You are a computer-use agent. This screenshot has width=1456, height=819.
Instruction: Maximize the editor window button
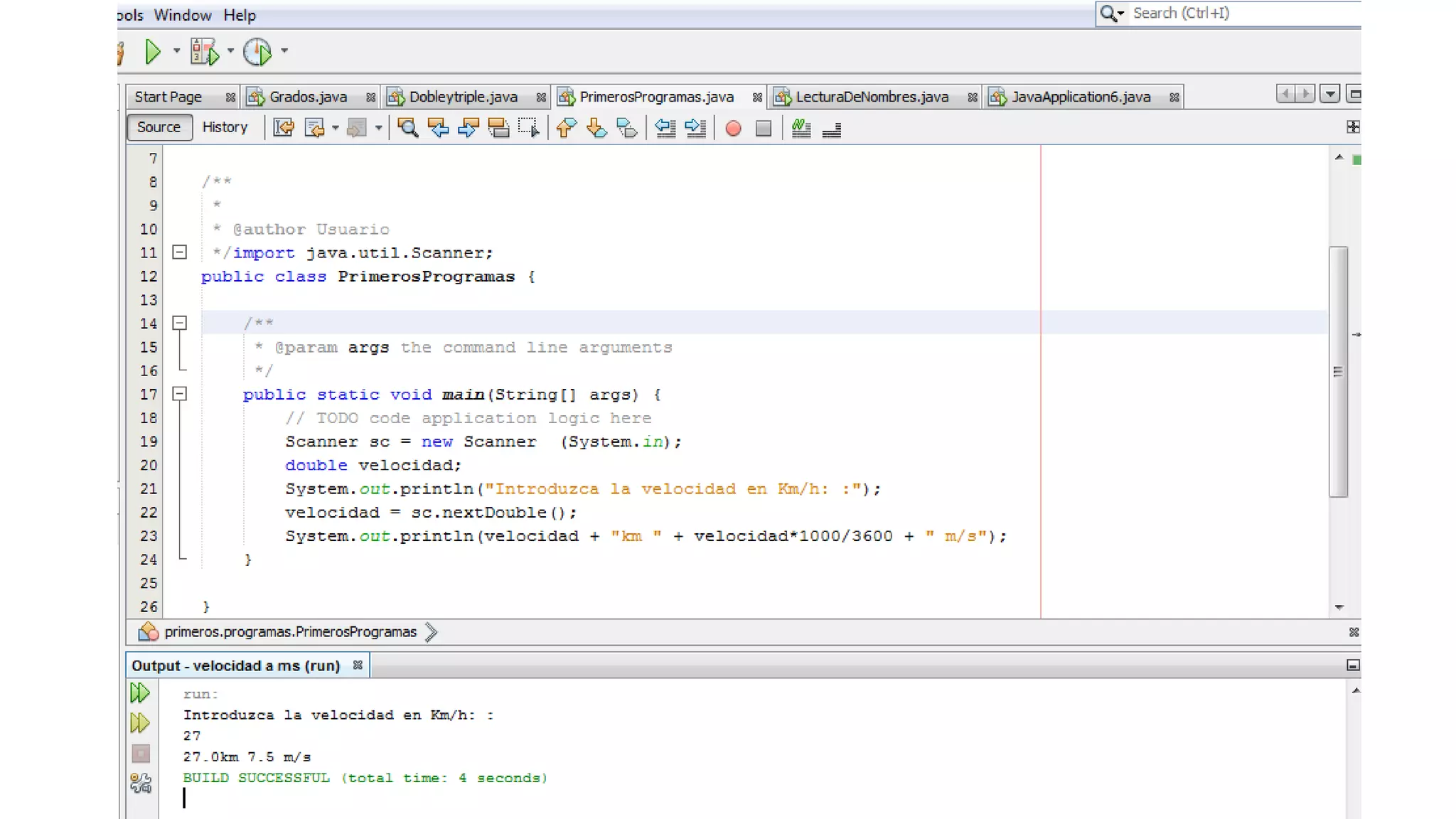(1354, 94)
